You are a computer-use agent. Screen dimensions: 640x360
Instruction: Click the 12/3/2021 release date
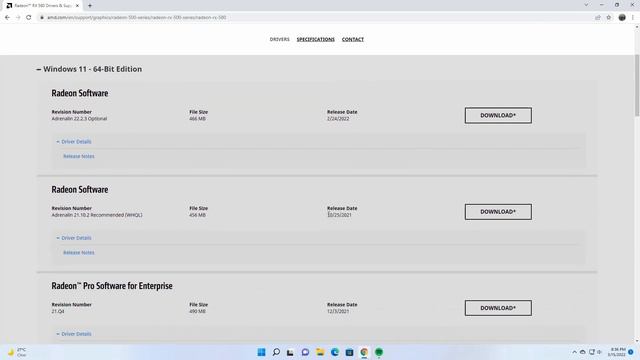coord(338,311)
